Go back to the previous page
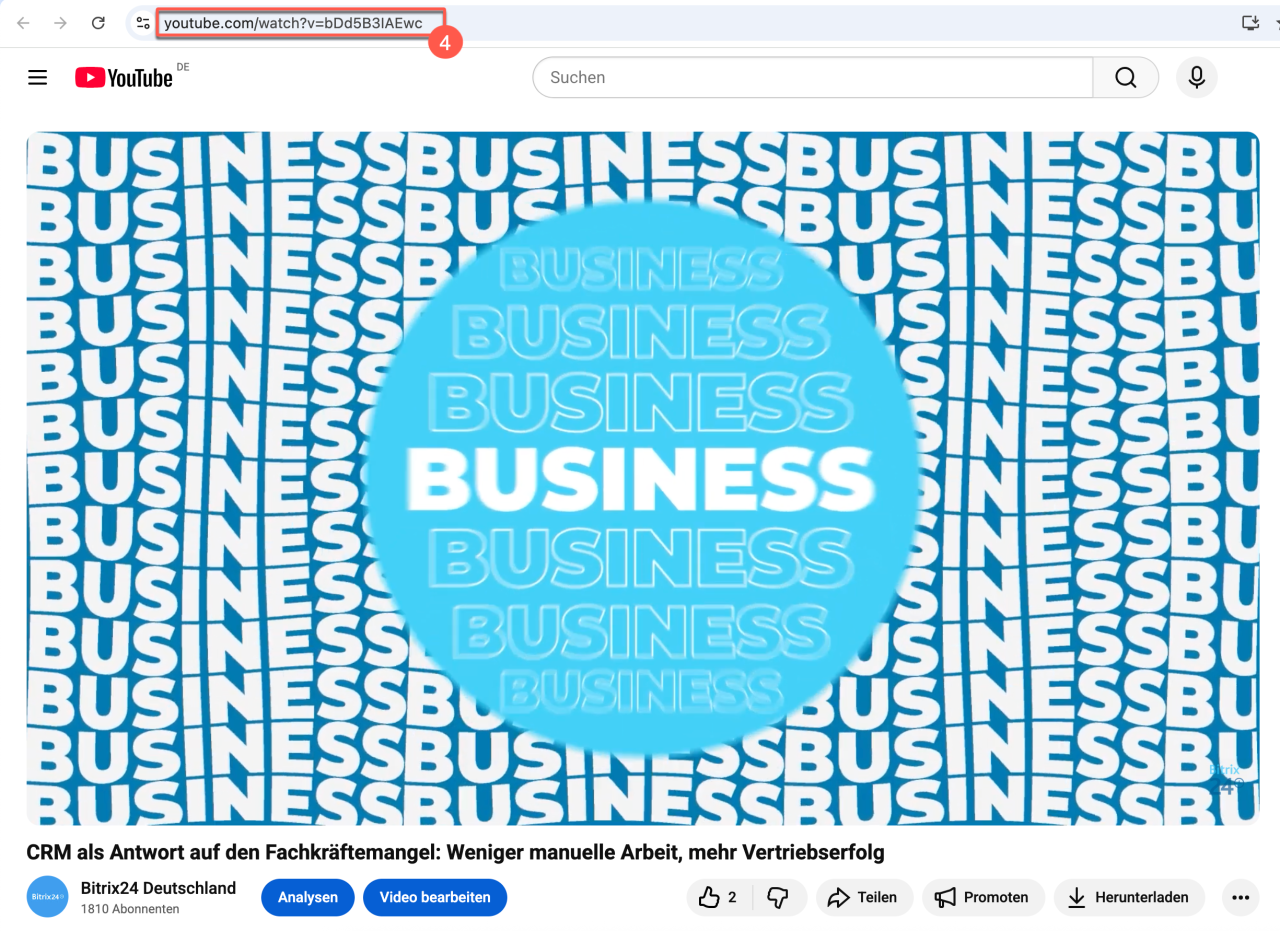Screen dimensions: 1280x931 [23, 23]
